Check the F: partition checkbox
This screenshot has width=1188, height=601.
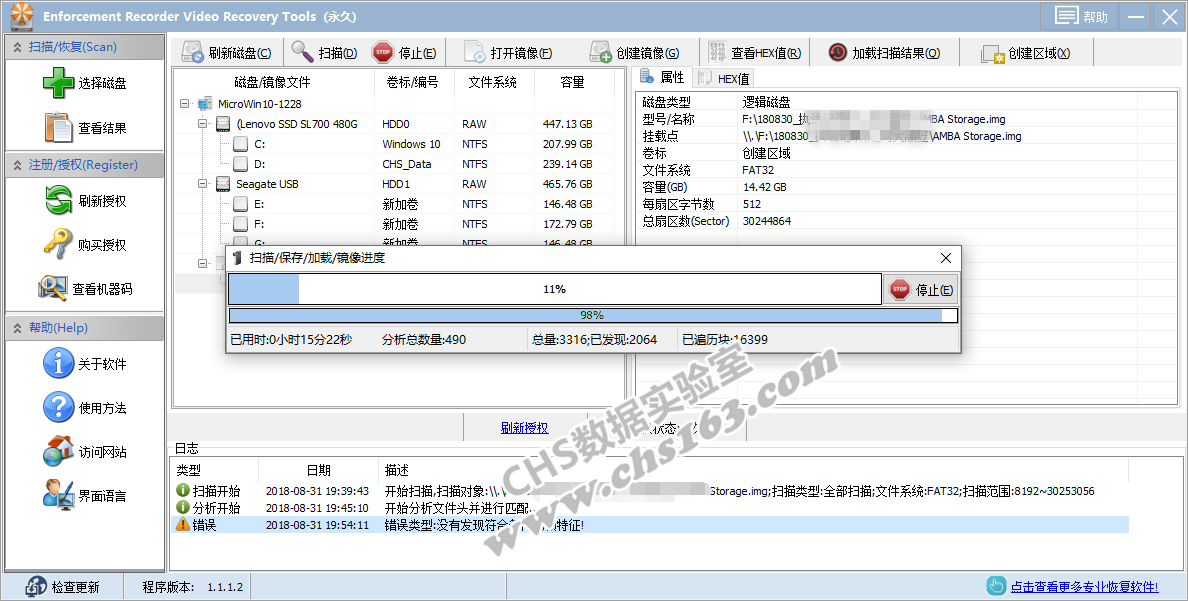pos(240,223)
